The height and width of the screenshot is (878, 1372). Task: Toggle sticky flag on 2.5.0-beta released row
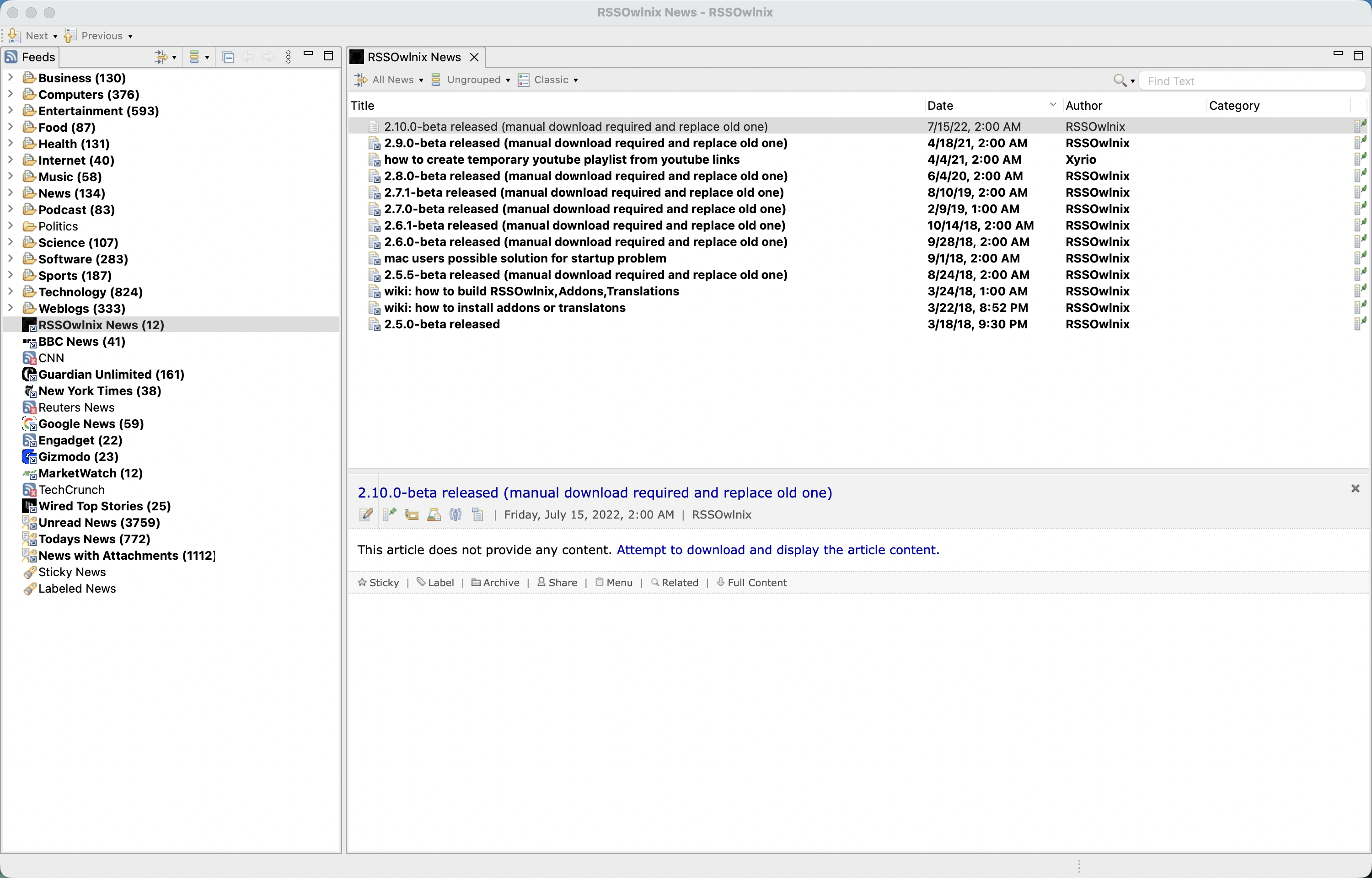(1360, 324)
